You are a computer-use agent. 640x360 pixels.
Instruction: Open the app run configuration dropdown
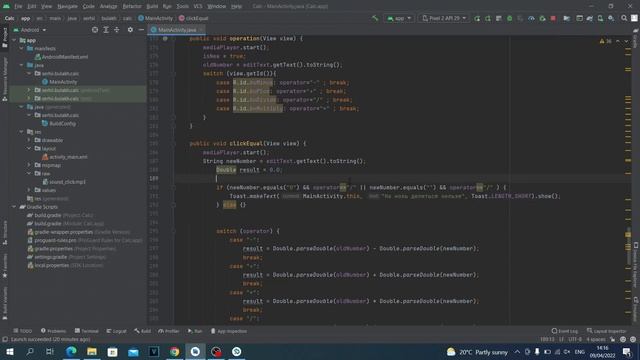pos(399,18)
